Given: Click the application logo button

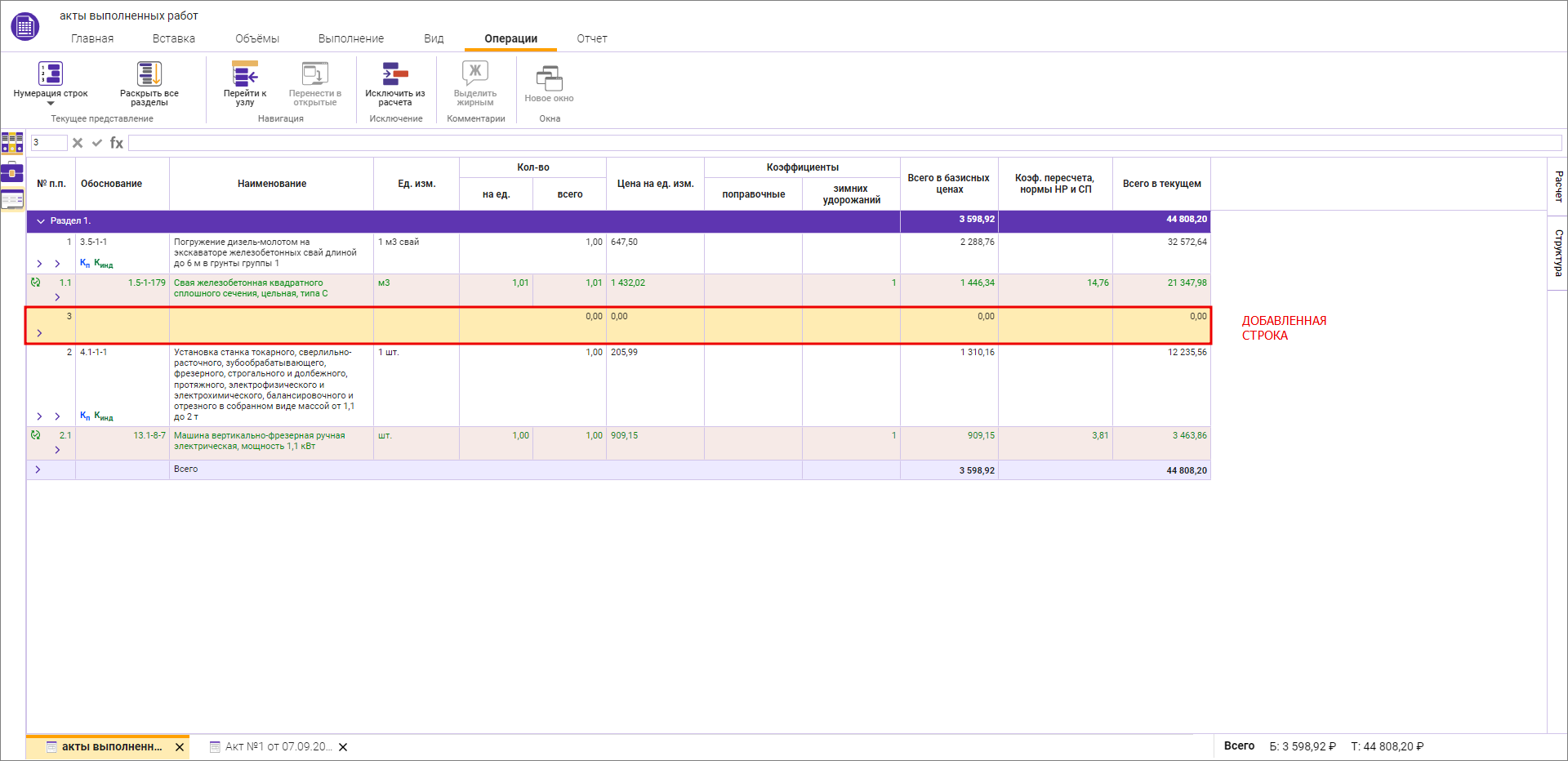Looking at the screenshot, I should click(x=24, y=26).
